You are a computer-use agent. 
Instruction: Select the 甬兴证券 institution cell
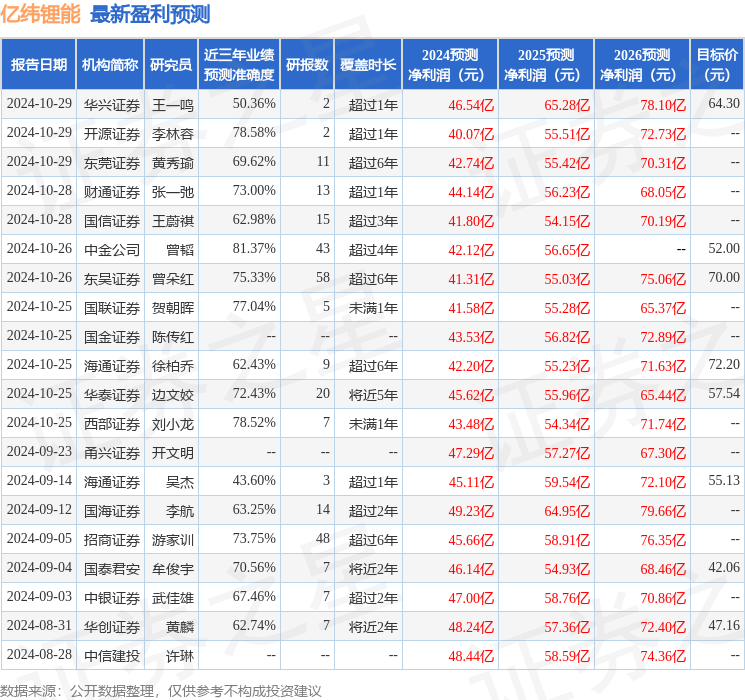(x=112, y=453)
